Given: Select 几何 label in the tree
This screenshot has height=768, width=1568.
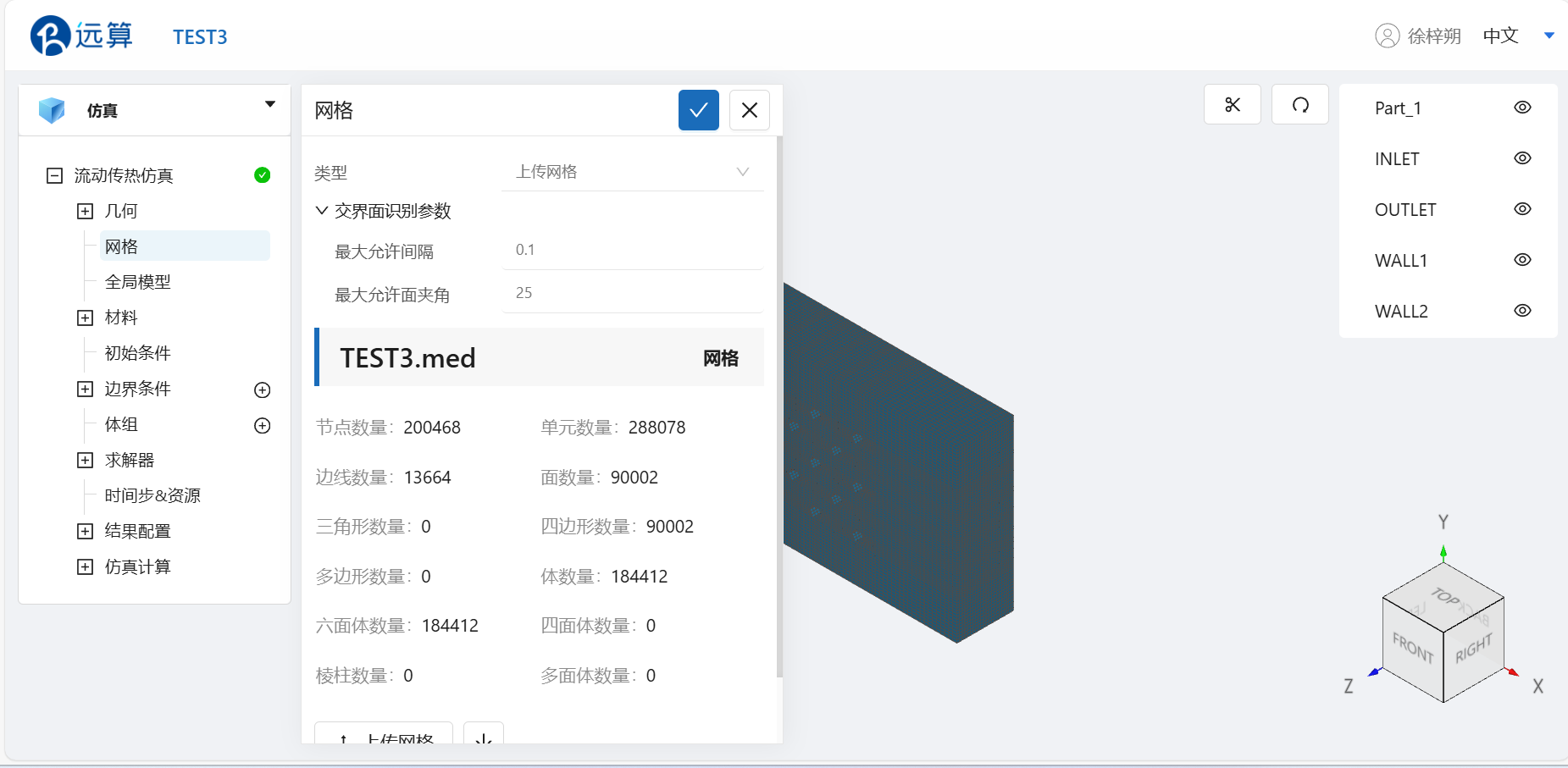Looking at the screenshot, I should point(121,211).
